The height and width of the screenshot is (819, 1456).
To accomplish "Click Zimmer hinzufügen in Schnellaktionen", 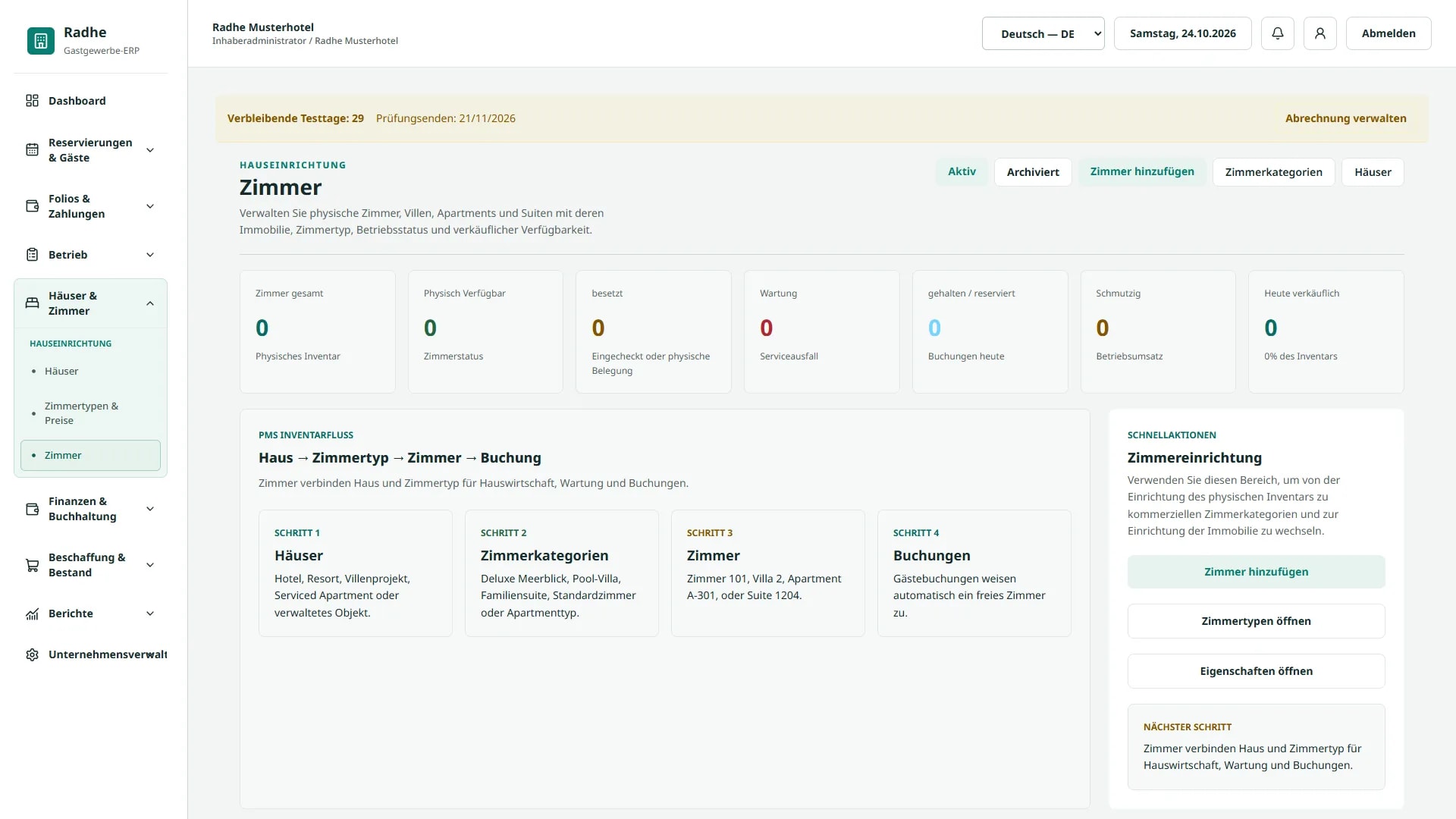I will (1256, 572).
